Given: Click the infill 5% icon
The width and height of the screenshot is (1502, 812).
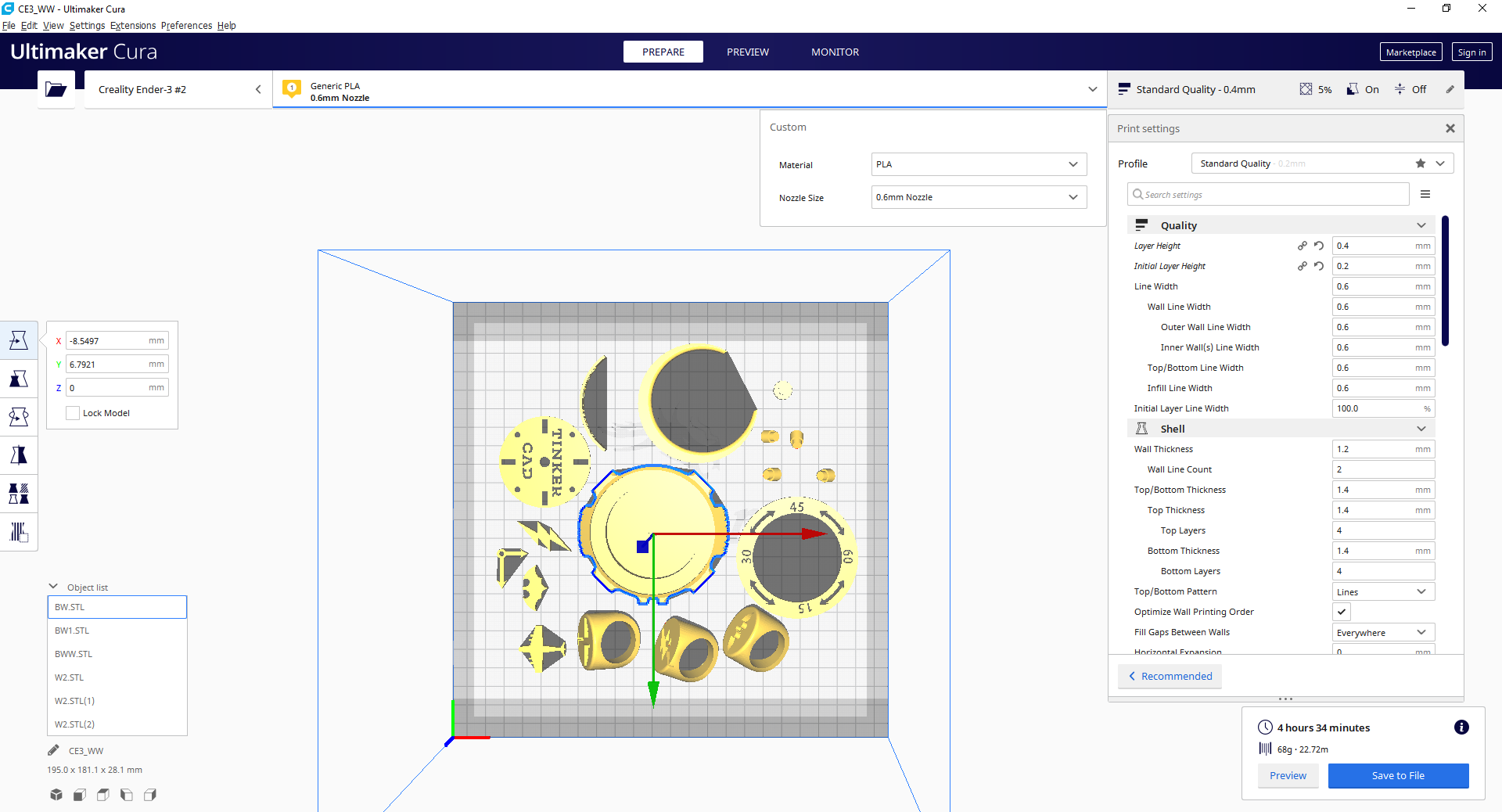Looking at the screenshot, I should click(1306, 89).
